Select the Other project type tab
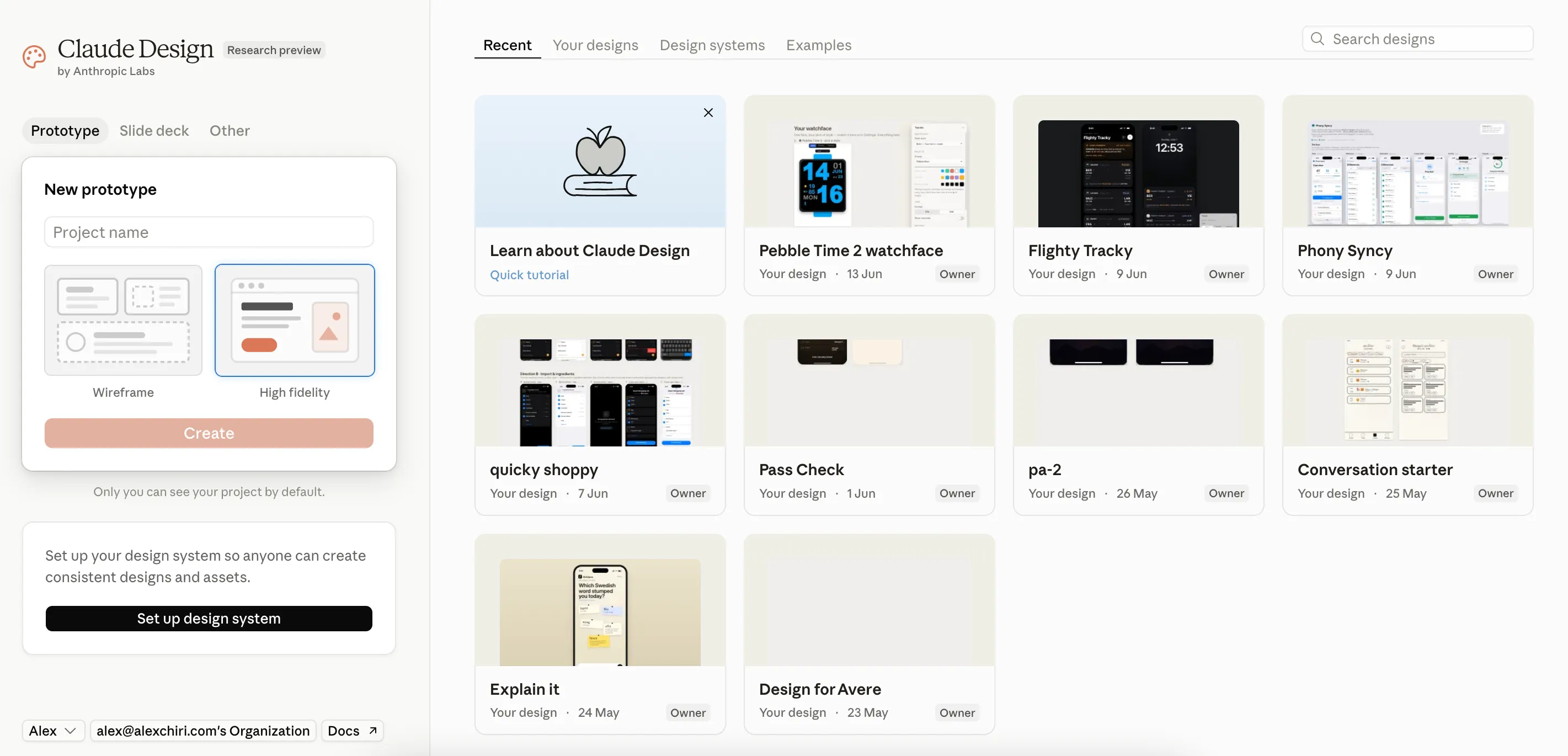1568x756 pixels. coord(230,130)
